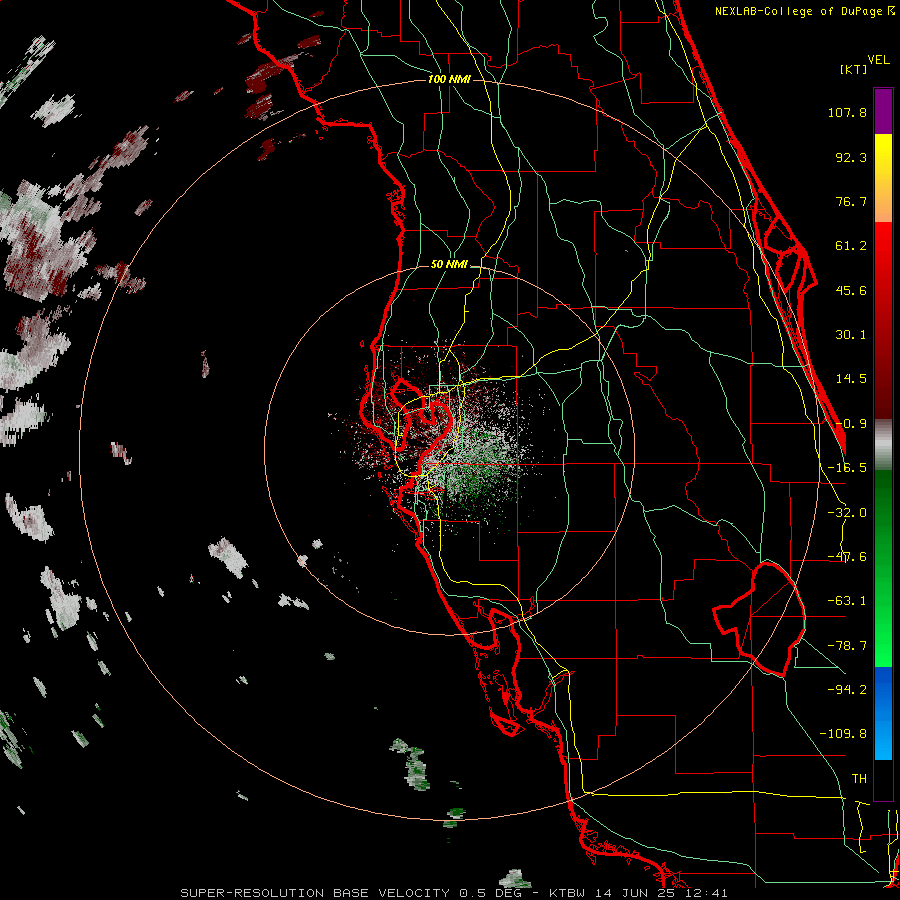Select the 30.1 velocity scale value
The image size is (900, 900).
[851, 335]
